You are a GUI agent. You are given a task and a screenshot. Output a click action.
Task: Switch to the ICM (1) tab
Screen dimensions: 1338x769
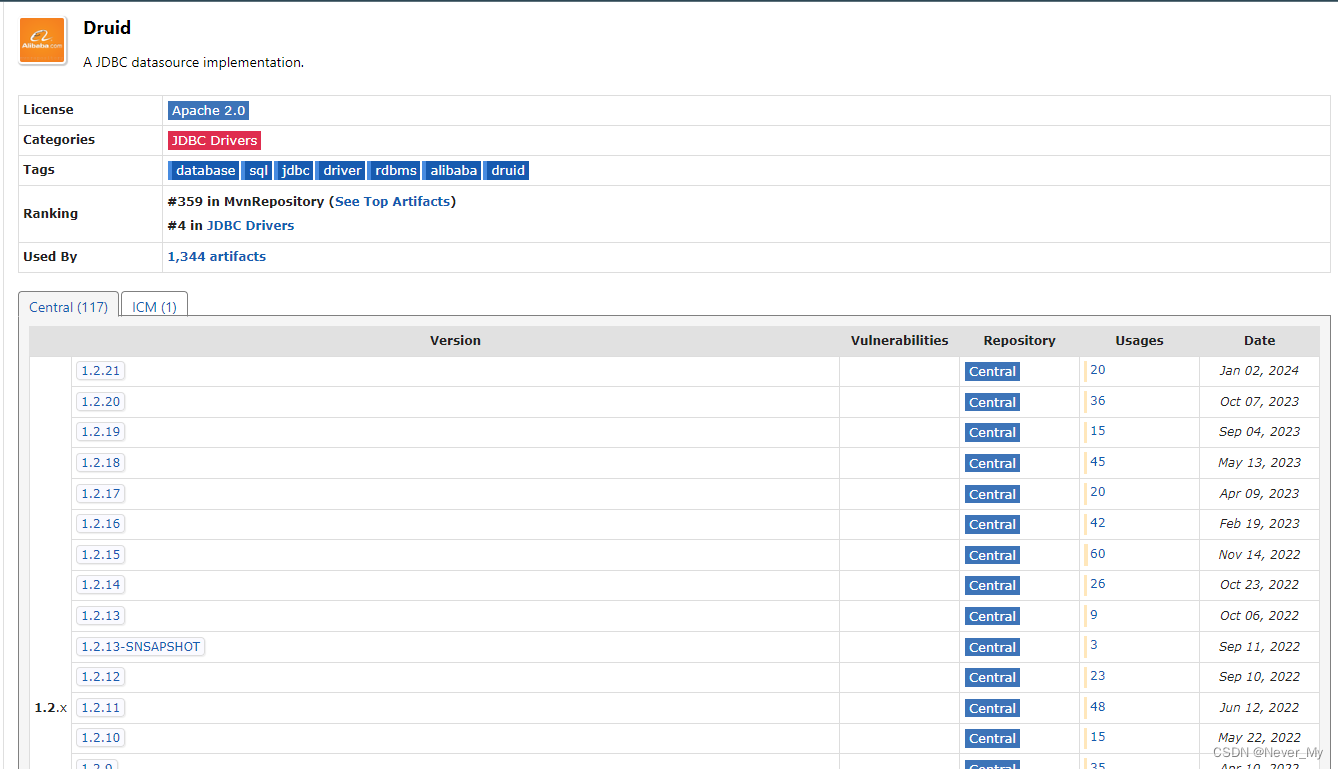point(154,307)
